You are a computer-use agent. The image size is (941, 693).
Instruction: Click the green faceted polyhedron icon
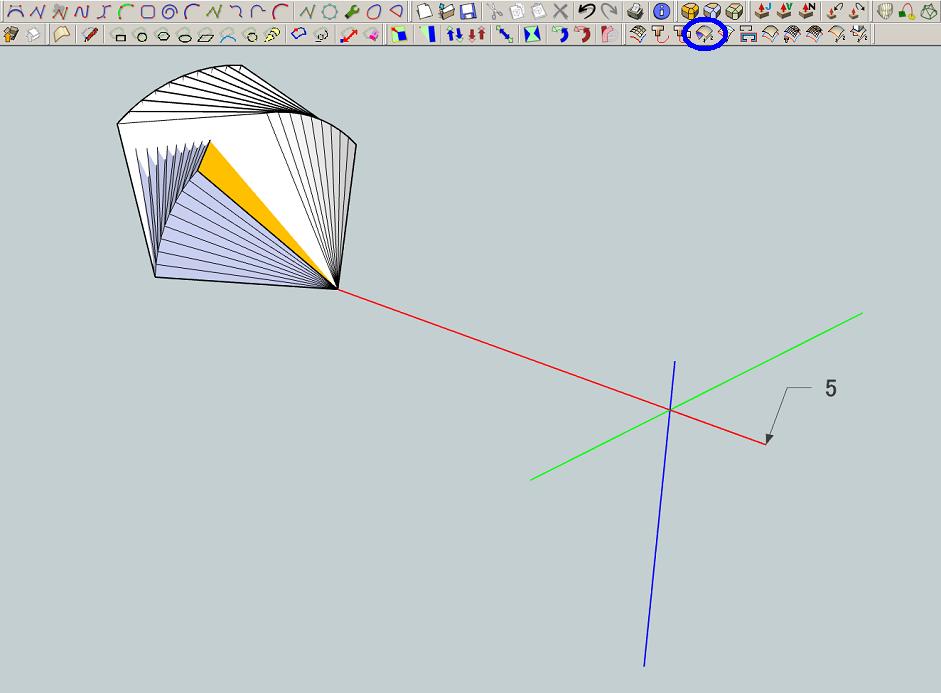tap(928, 11)
